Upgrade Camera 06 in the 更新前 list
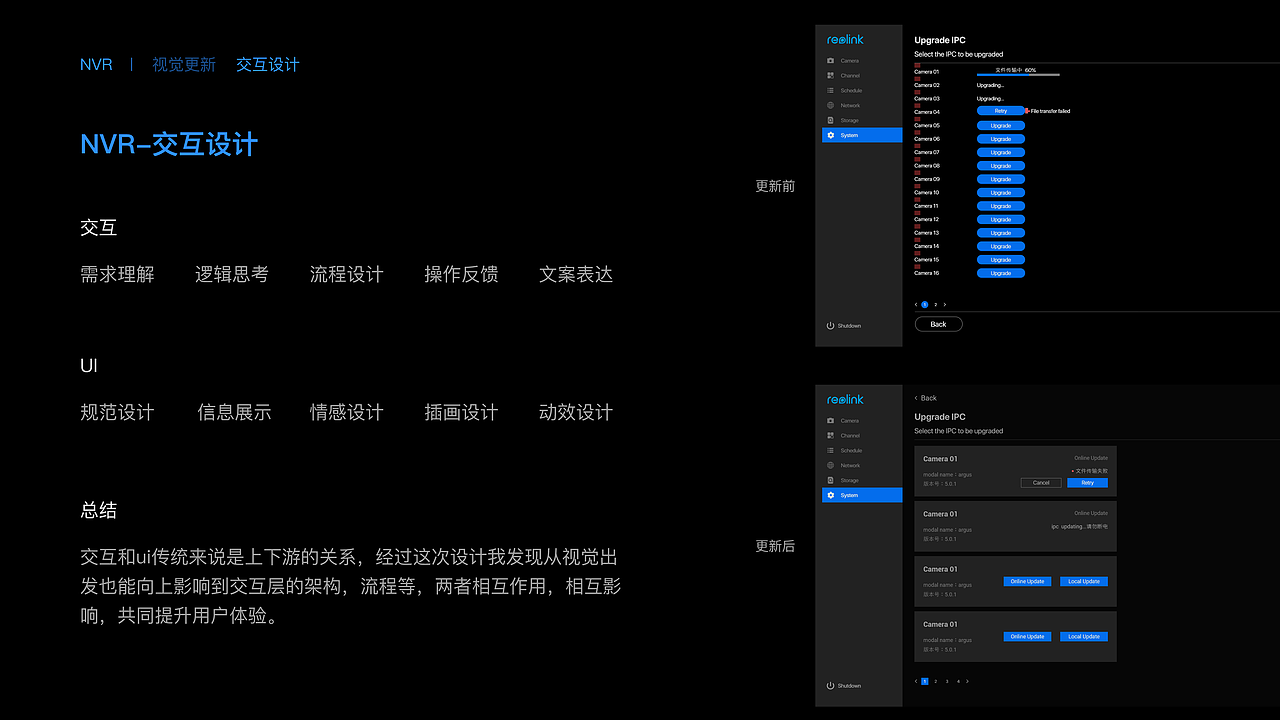The image size is (1280, 720). (1001, 139)
